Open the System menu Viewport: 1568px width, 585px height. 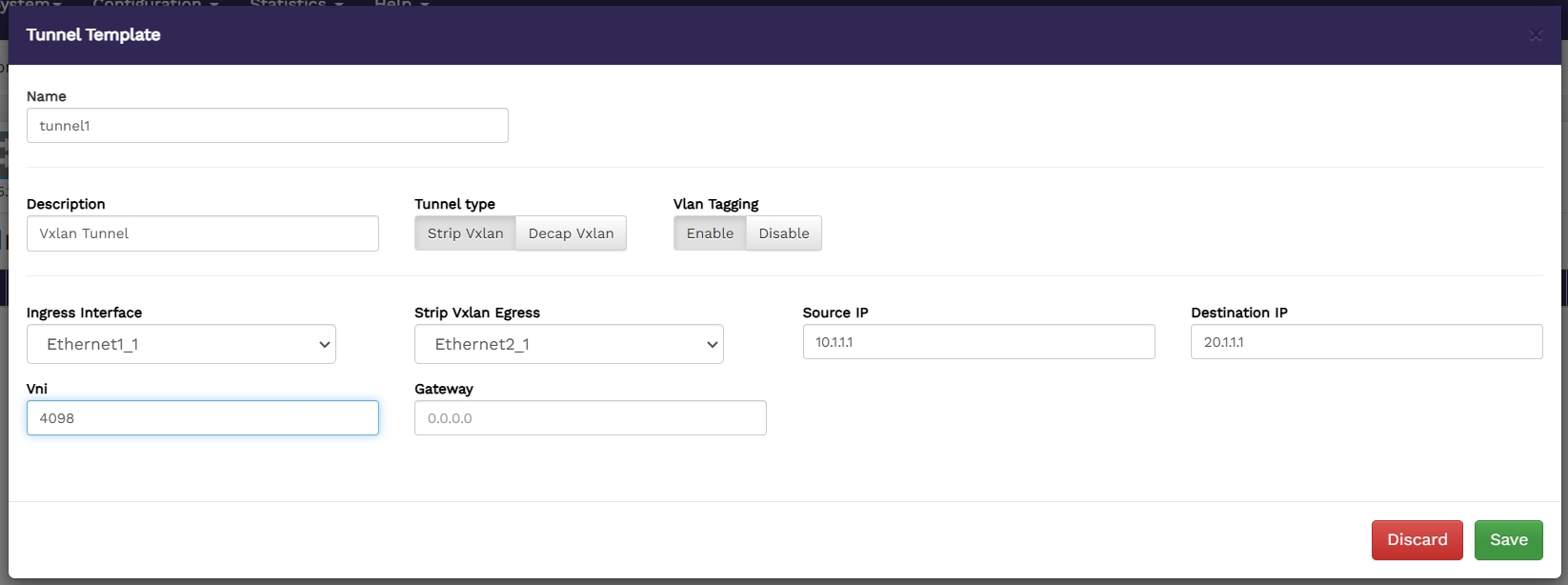point(30,4)
